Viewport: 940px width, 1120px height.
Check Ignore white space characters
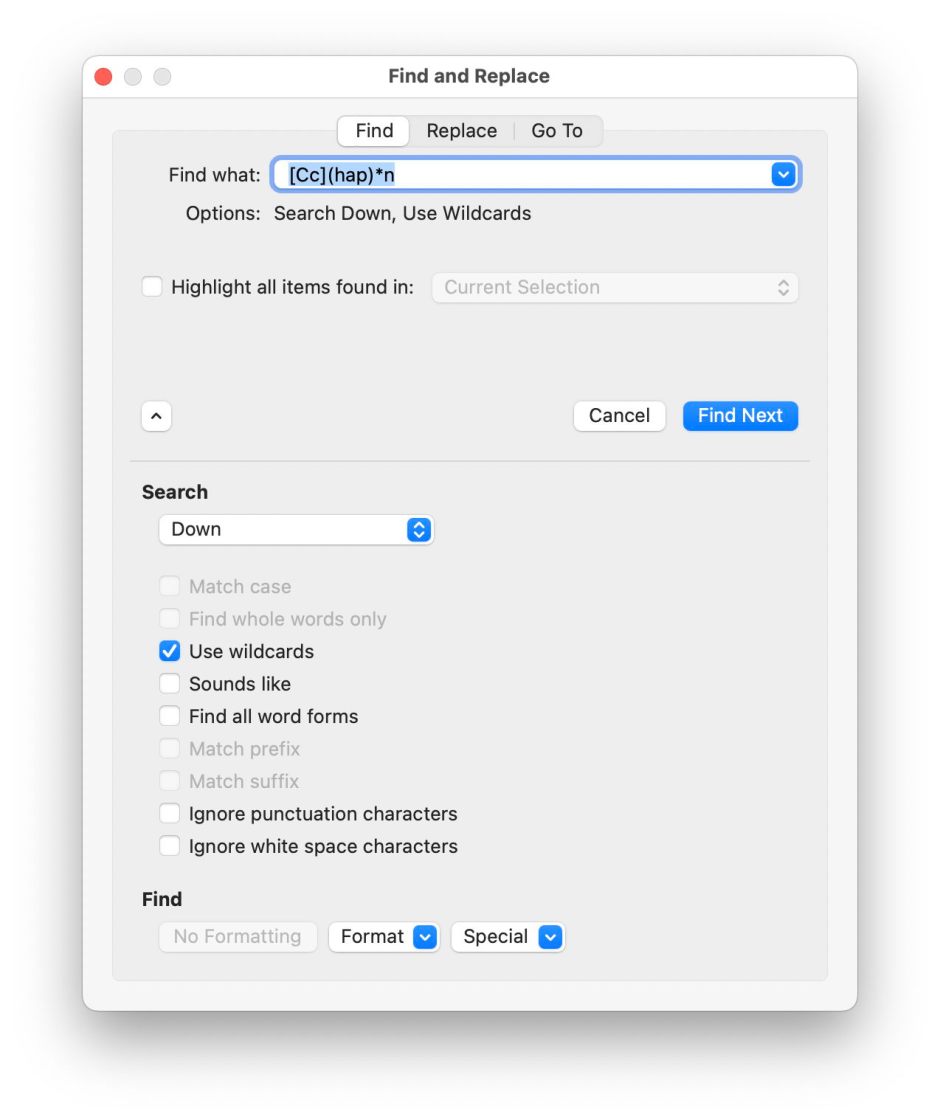click(170, 846)
